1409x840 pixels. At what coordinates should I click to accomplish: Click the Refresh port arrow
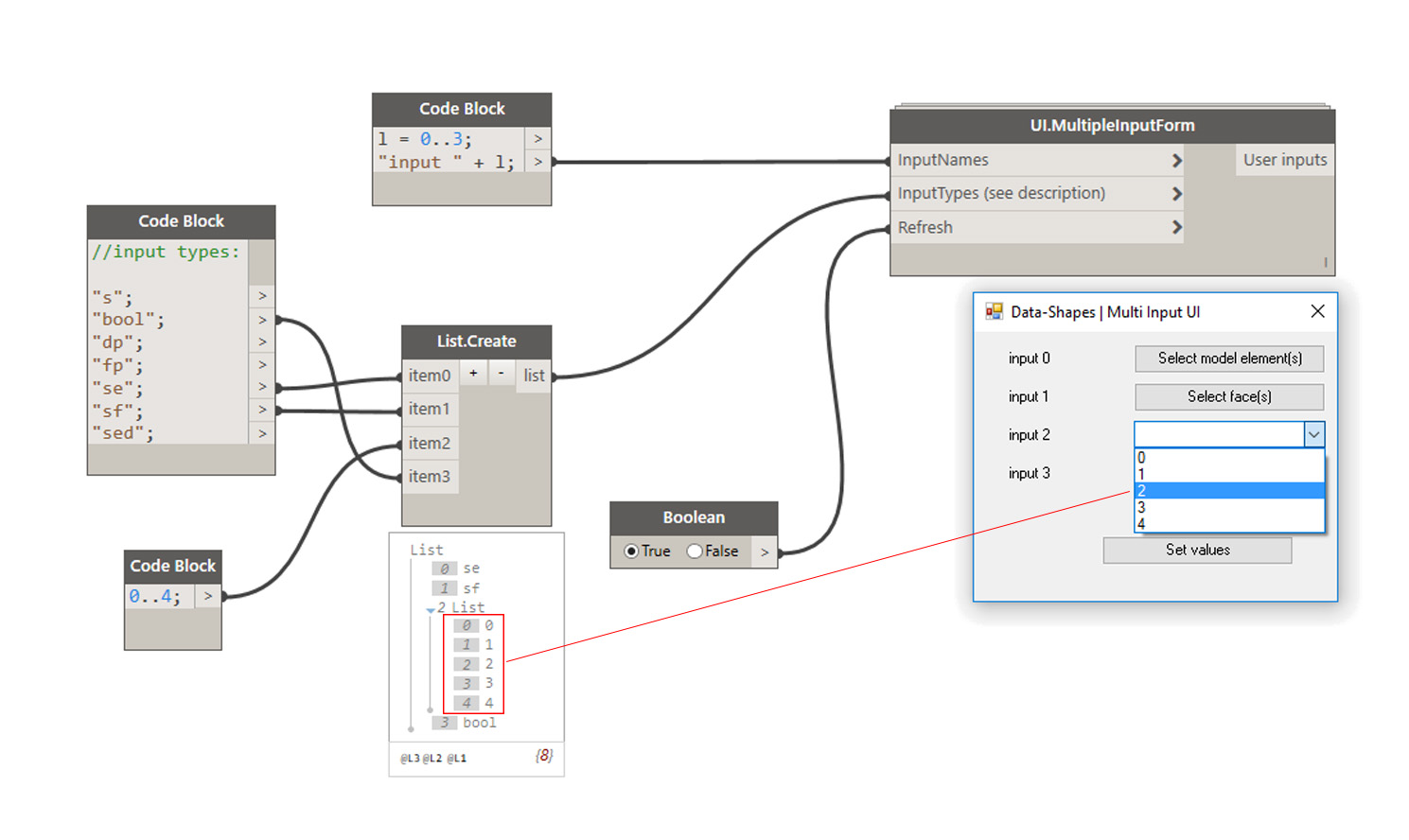[1176, 227]
